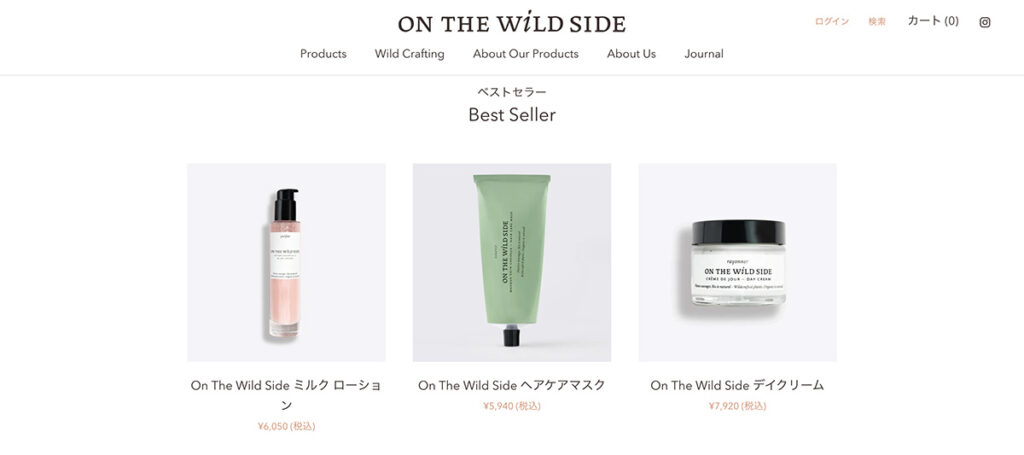The height and width of the screenshot is (455, 1024).
Task: Click the ¥6,050 price label
Action: coord(286,426)
